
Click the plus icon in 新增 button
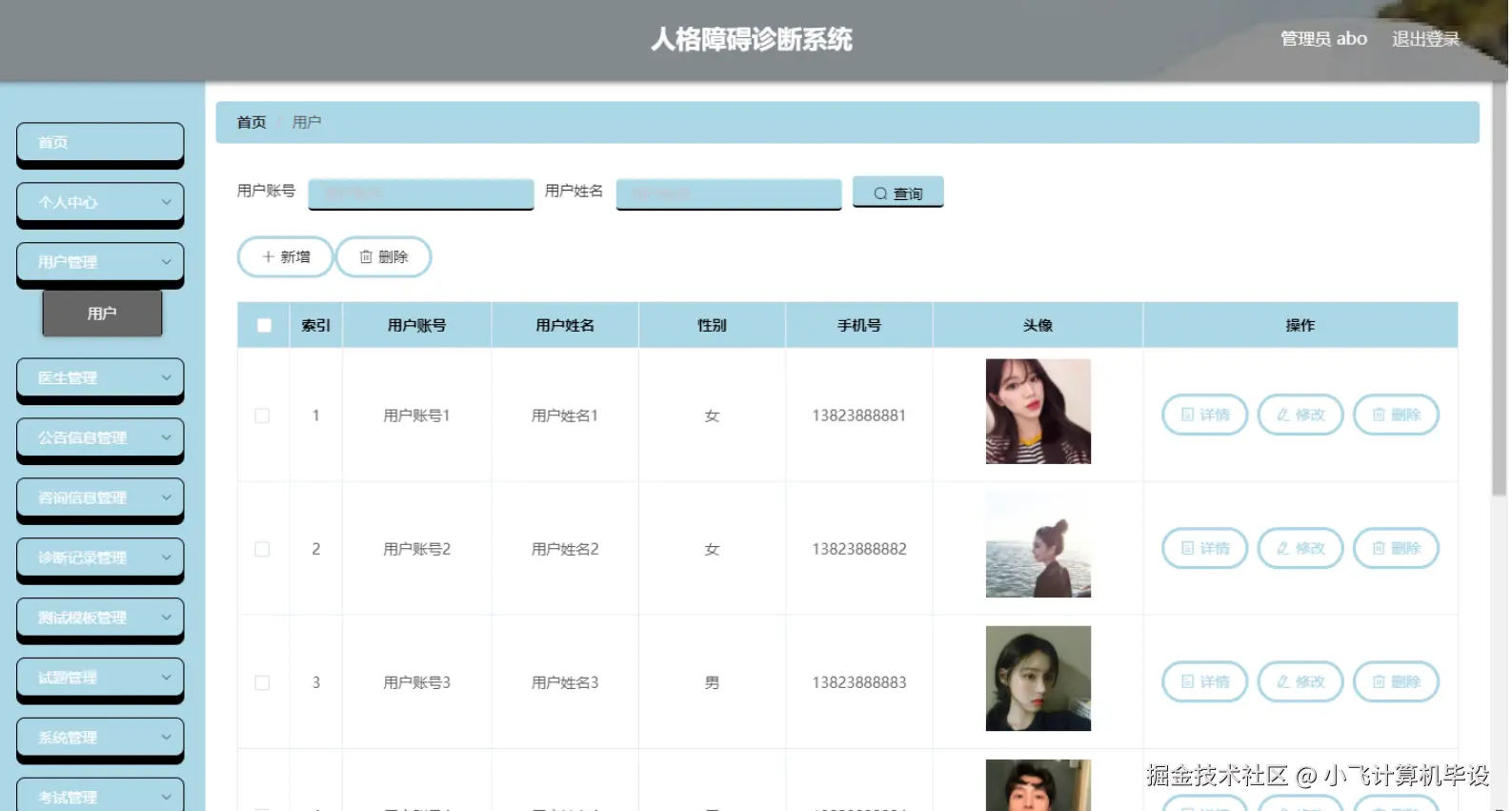[x=268, y=257]
